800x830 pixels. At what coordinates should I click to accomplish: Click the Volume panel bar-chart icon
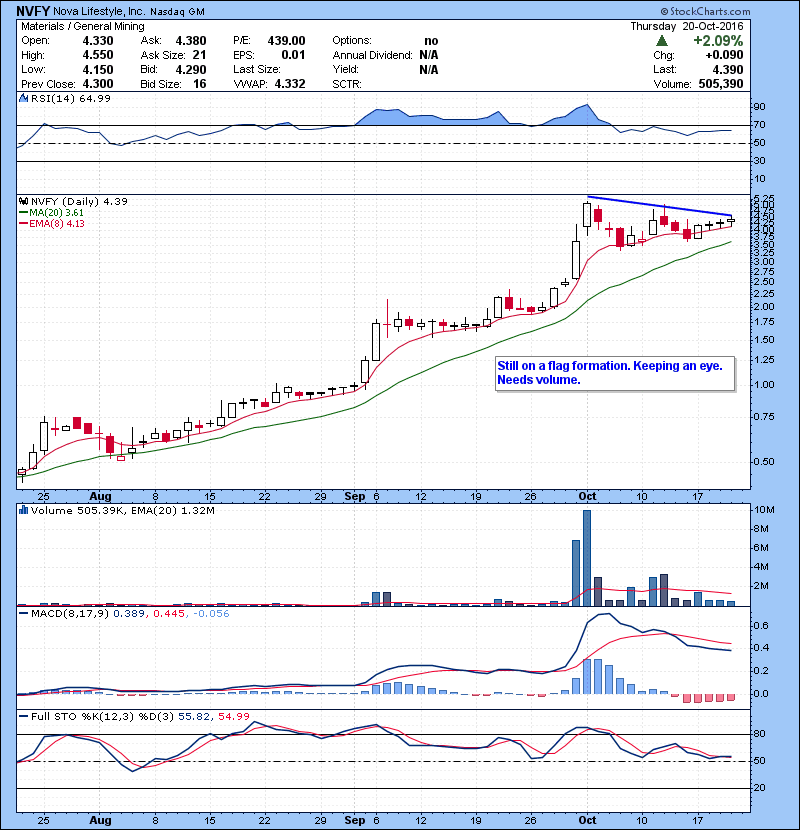pyautogui.click(x=23, y=510)
